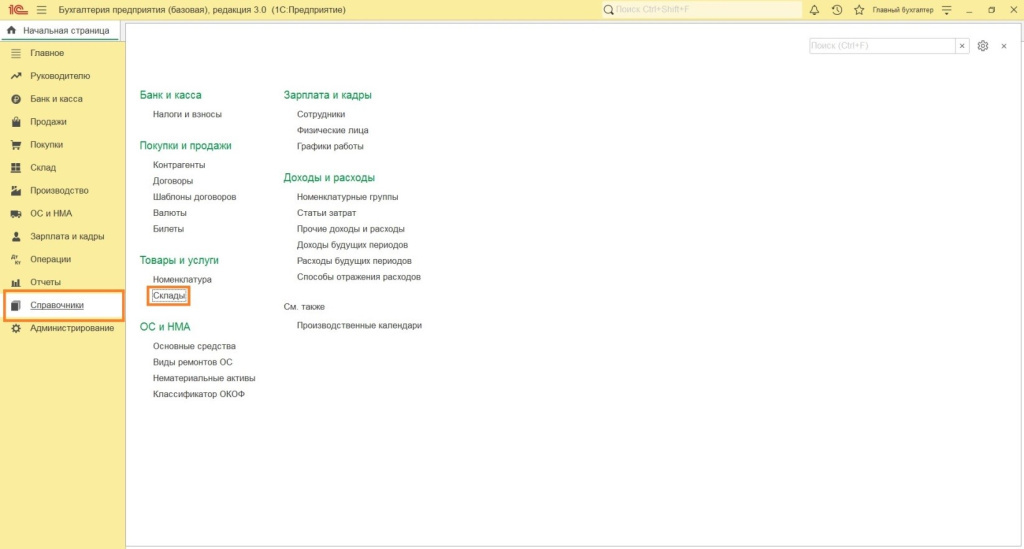Image resolution: width=1024 pixels, height=549 pixels.
Task: Click the Администрирование gear icon
Action: tap(16, 328)
